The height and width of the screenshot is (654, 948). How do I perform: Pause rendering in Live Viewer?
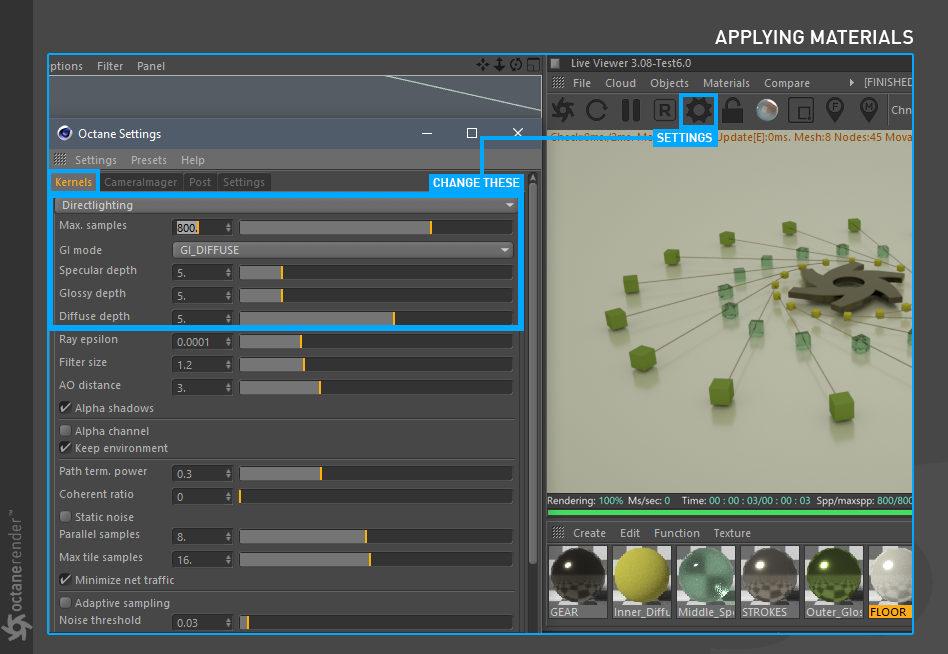point(631,109)
